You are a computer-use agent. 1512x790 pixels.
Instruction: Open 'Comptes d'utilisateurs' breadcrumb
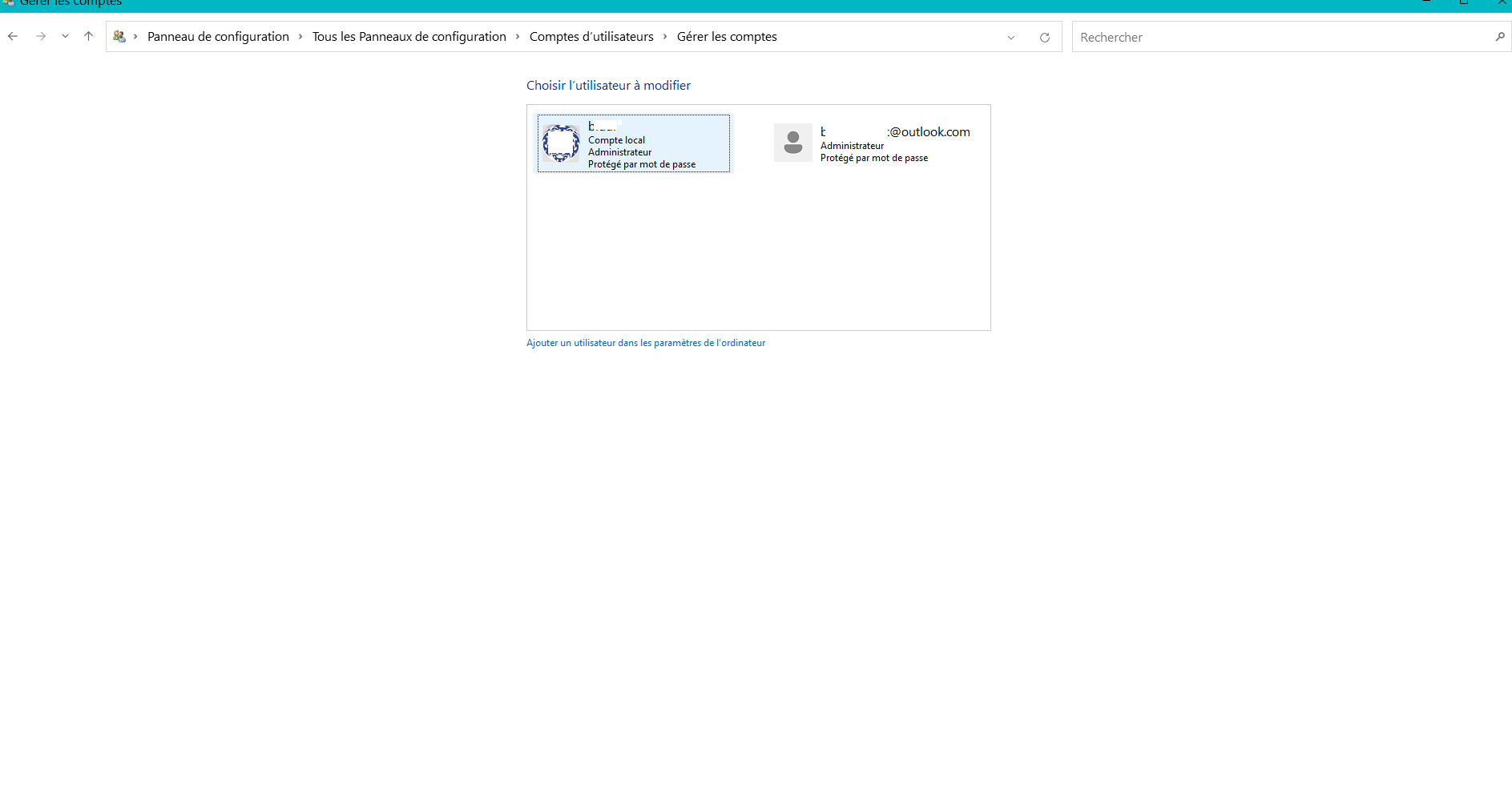591,36
